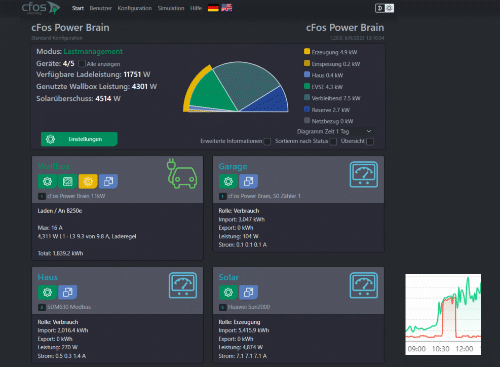500x367 pixels.
Task: Open the Konfiguration menu
Action: point(135,8)
